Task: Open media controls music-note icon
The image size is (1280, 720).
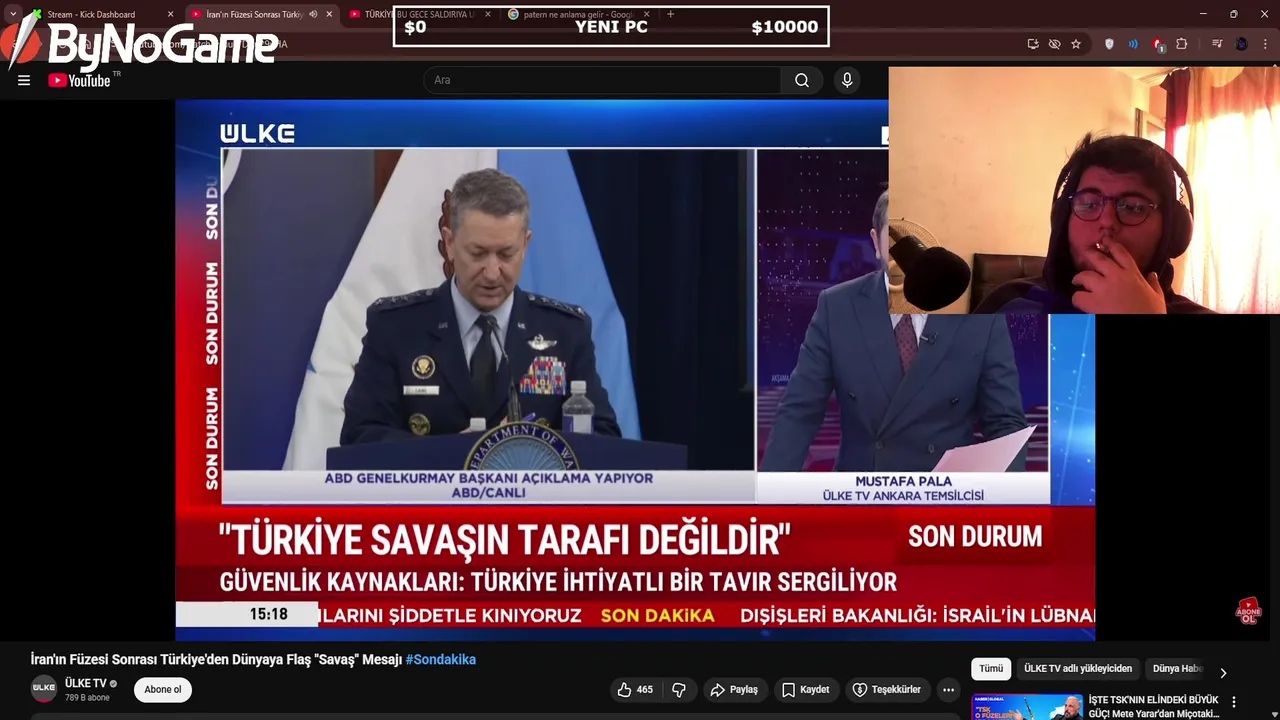Action: click(x=1217, y=44)
